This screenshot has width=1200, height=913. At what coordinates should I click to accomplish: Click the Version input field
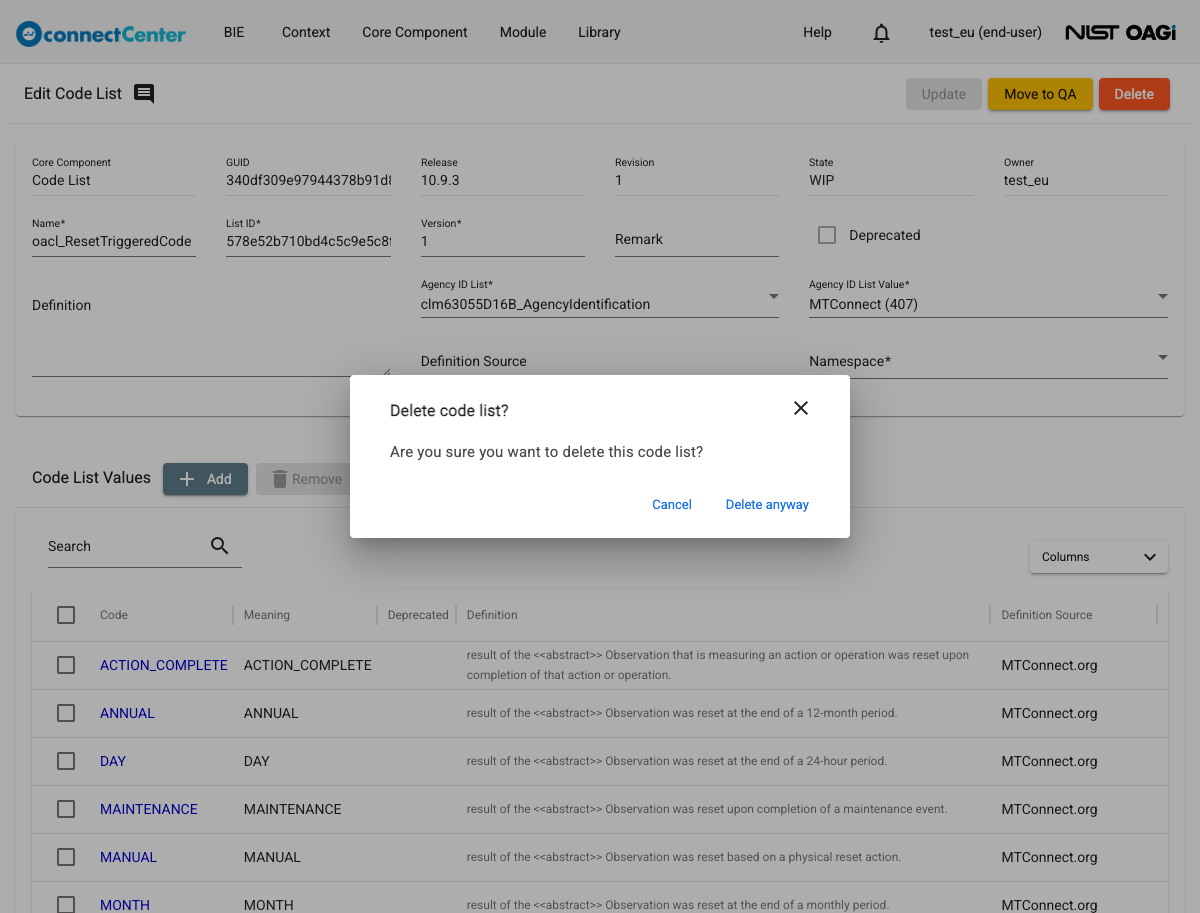coord(503,241)
